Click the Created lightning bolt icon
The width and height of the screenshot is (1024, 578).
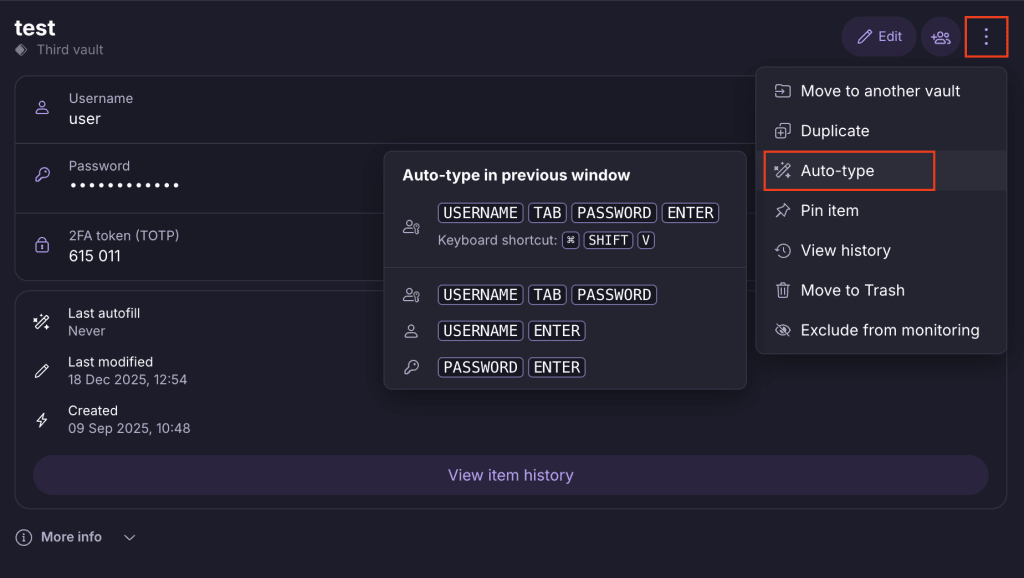coord(42,420)
